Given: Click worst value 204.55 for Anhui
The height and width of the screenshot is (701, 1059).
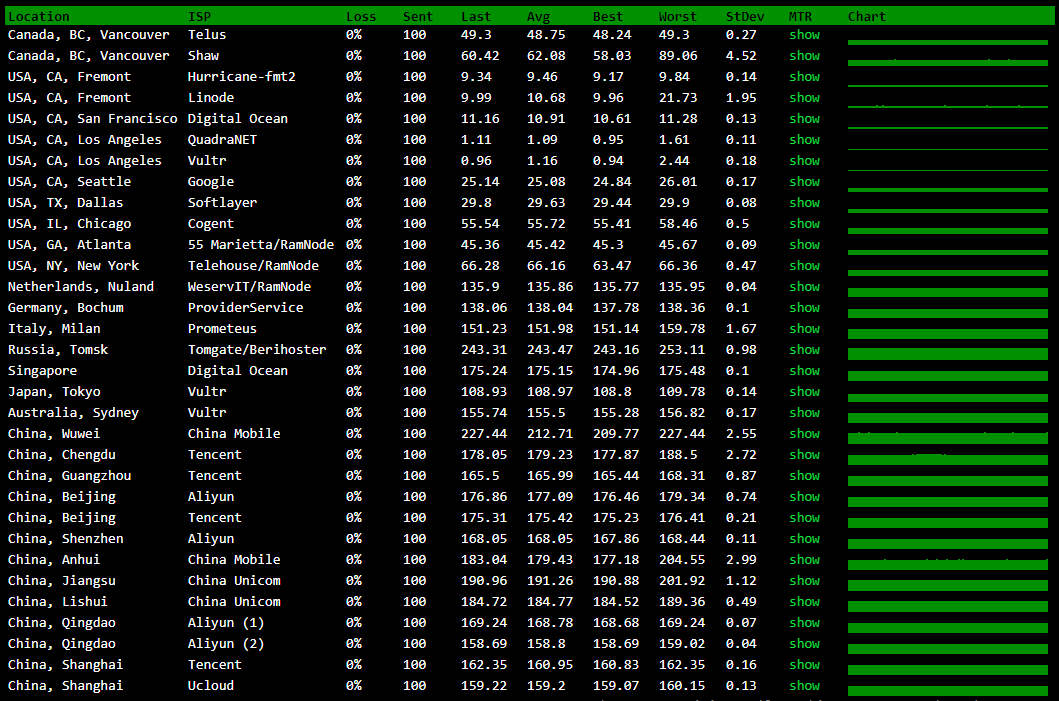Looking at the screenshot, I should tap(681, 559).
